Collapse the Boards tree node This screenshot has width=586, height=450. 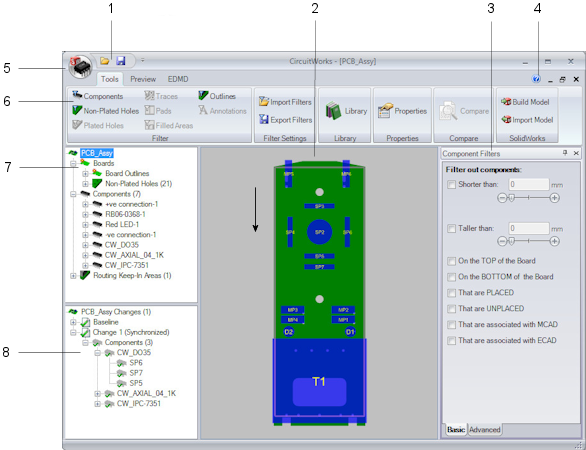pos(73,163)
